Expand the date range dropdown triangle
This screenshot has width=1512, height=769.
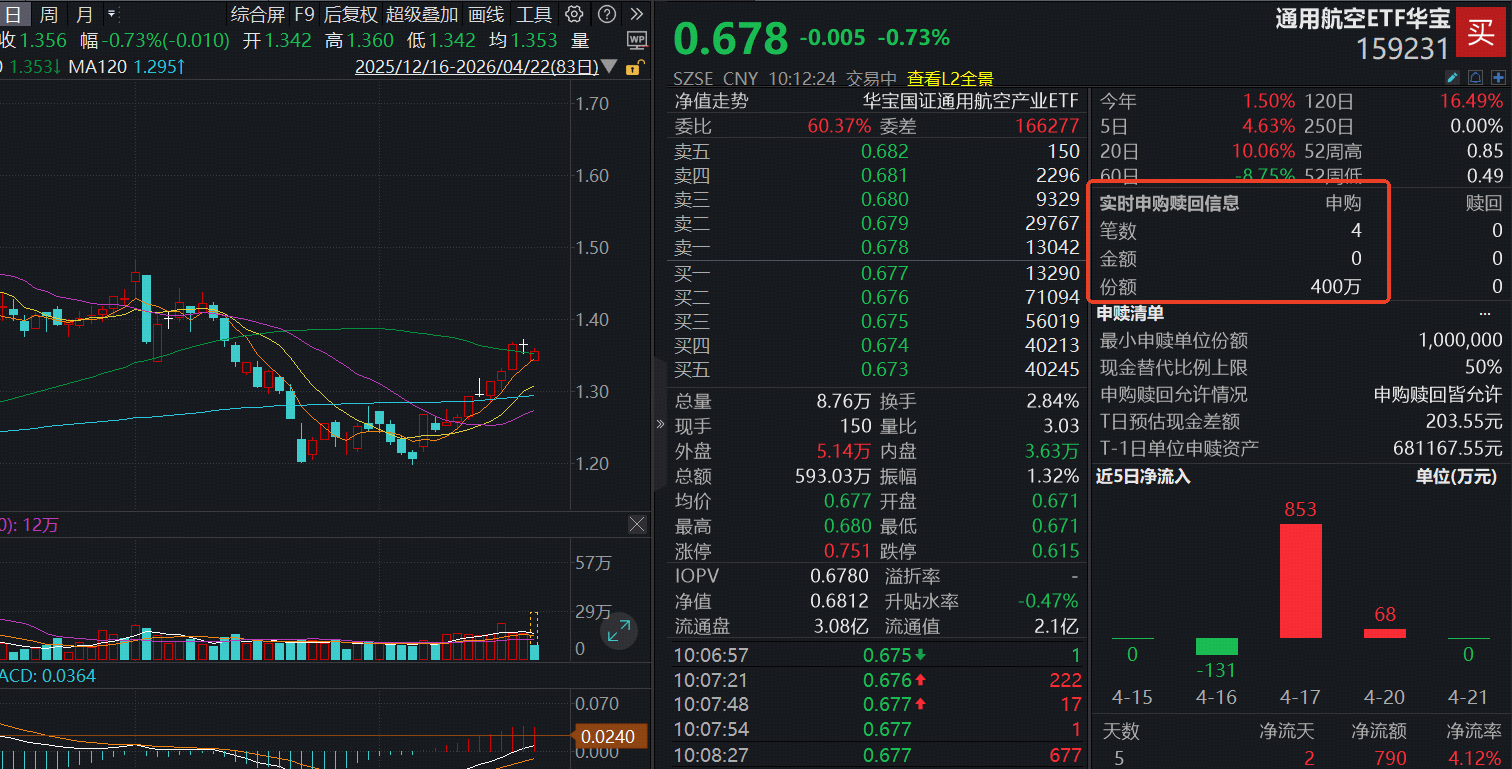point(610,68)
